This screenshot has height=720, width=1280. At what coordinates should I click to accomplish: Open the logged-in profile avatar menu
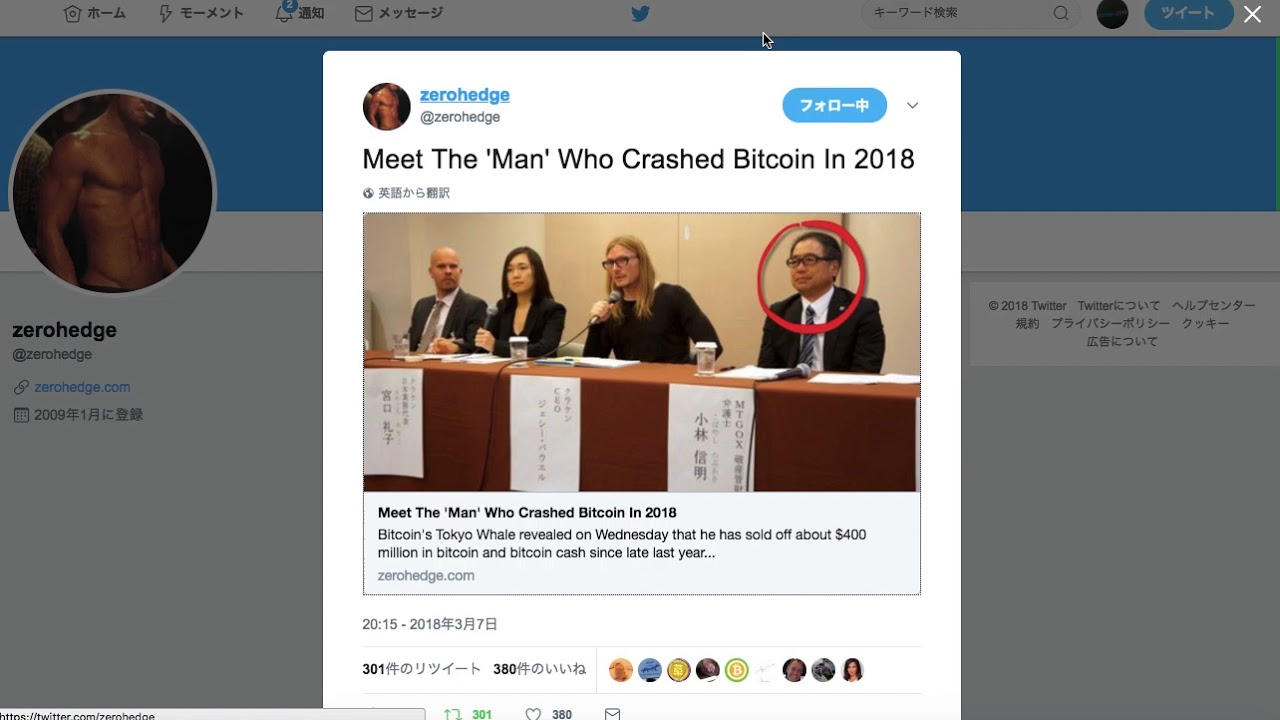pyautogui.click(x=1112, y=14)
